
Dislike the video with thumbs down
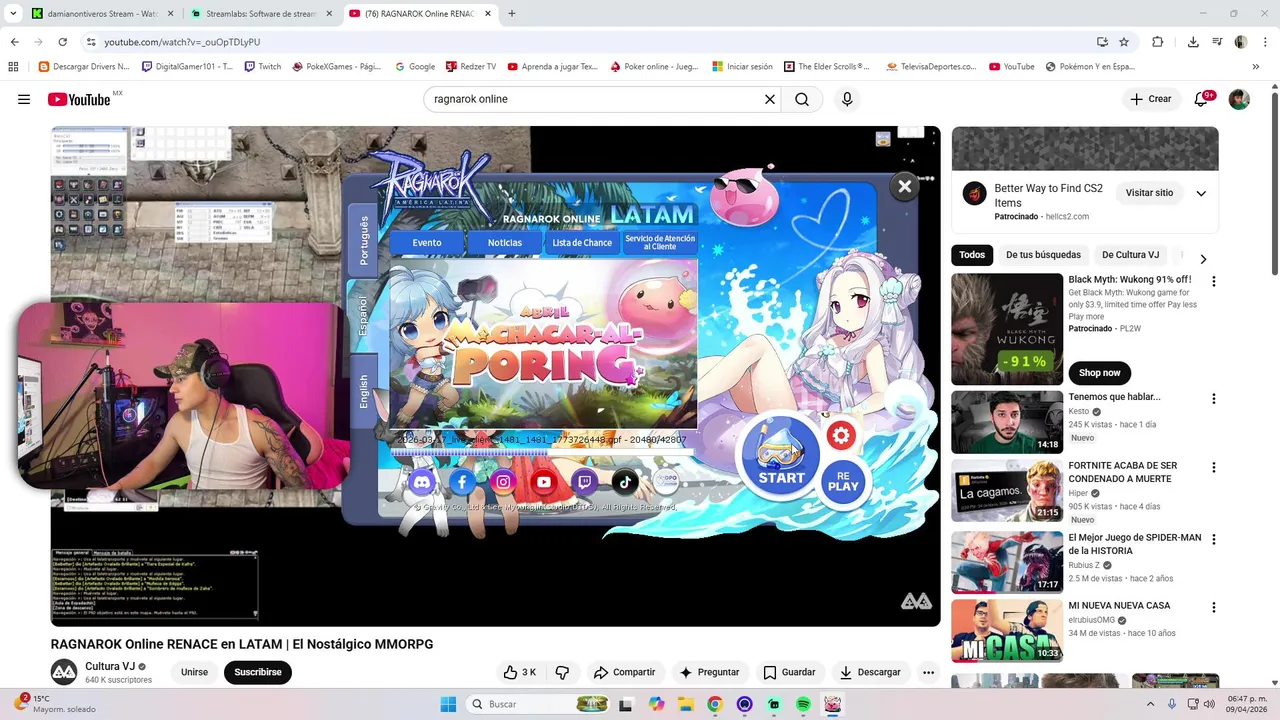click(562, 672)
